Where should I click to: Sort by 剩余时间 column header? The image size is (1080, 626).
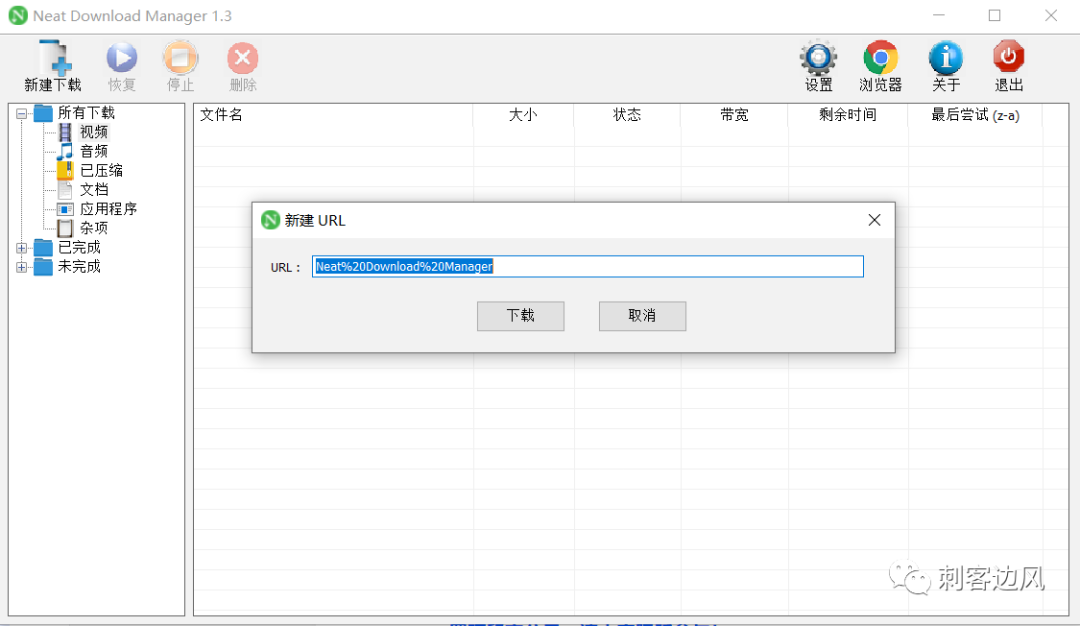(x=848, y=115)
